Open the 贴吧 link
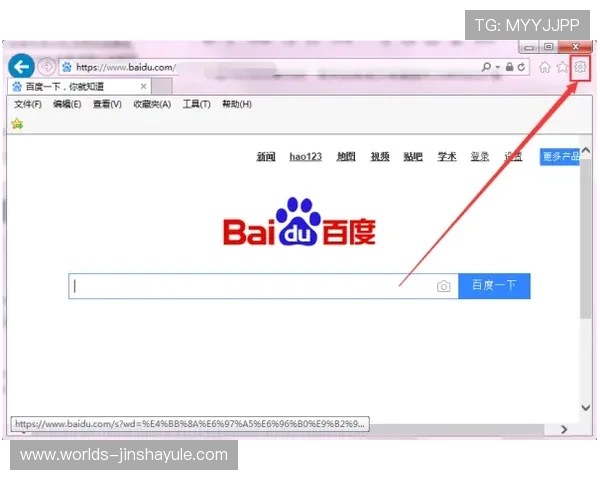The height and width of the screenshot is (480, 600). tap(413, 157)
